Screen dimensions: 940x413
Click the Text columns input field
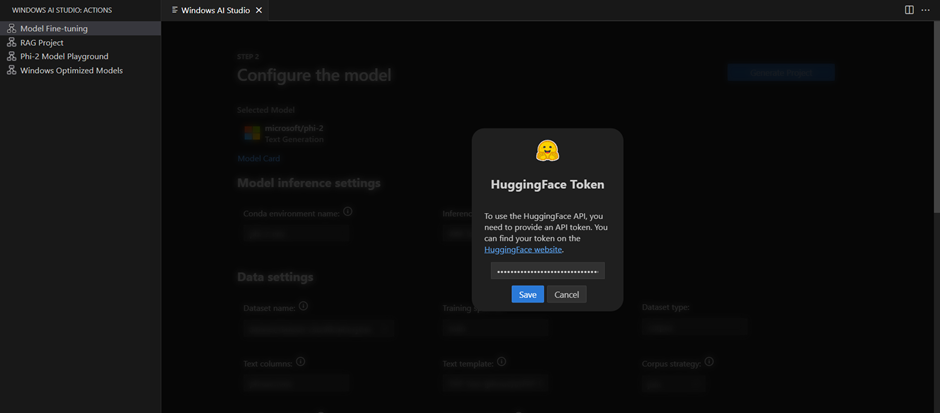pos(296,383)
